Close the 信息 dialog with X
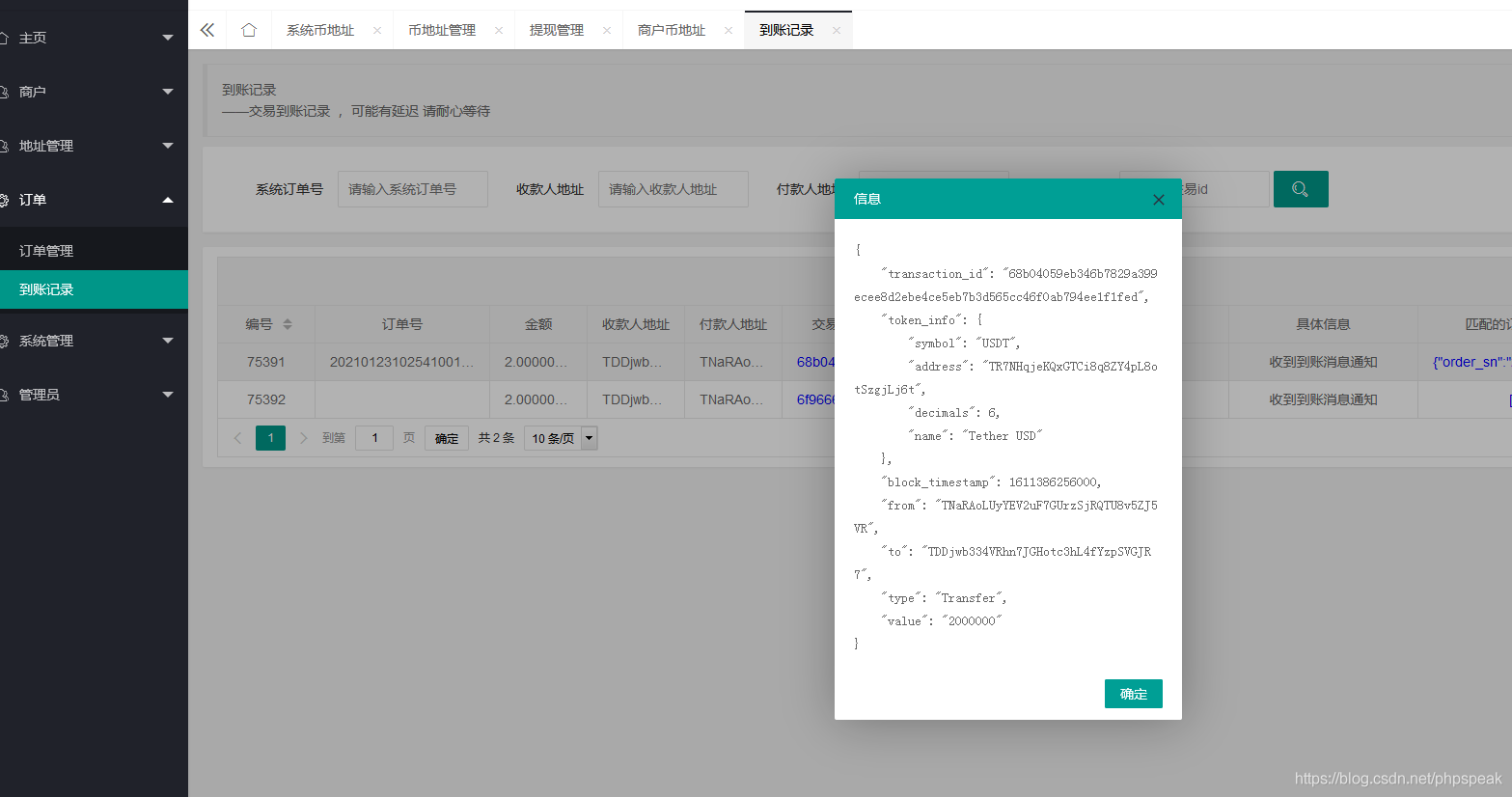The height and width of the screenshot is (797, 1512). coord(1159,200)
